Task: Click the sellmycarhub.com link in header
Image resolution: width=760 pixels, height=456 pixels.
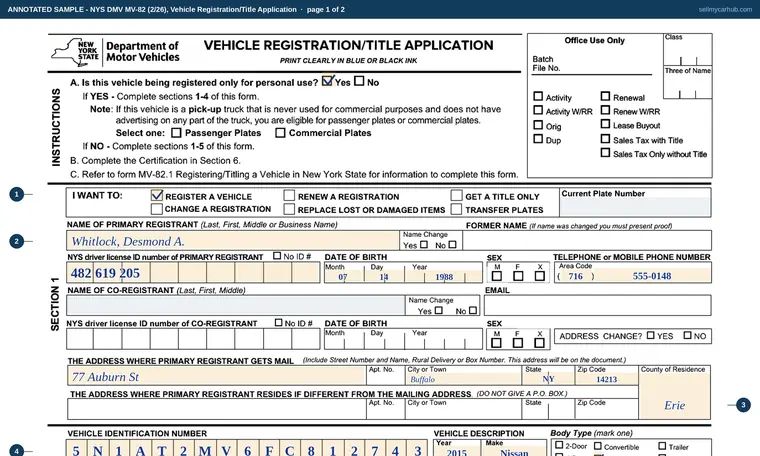Action: [725, 9]
